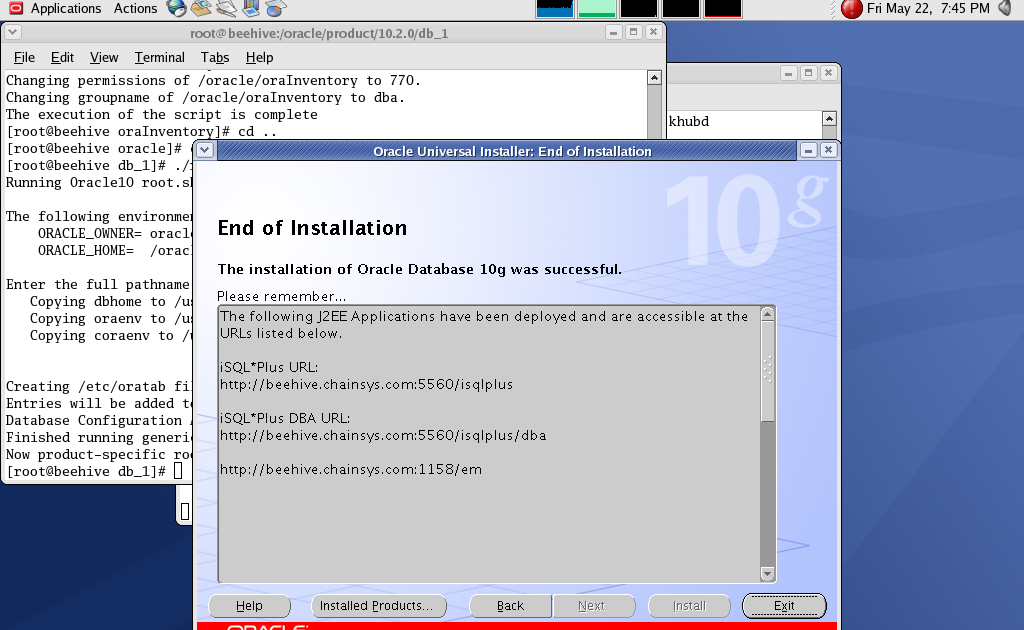
Task: Select the khubd text in the background window
Action: pos(689,121)
